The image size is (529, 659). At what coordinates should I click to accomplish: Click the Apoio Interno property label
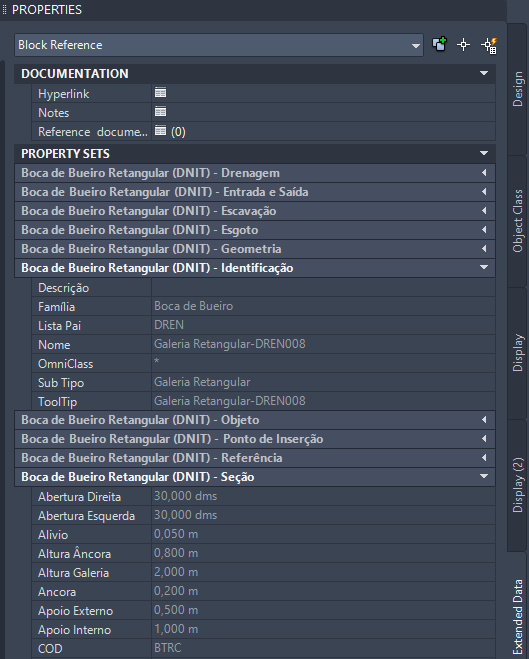(74, 630)
